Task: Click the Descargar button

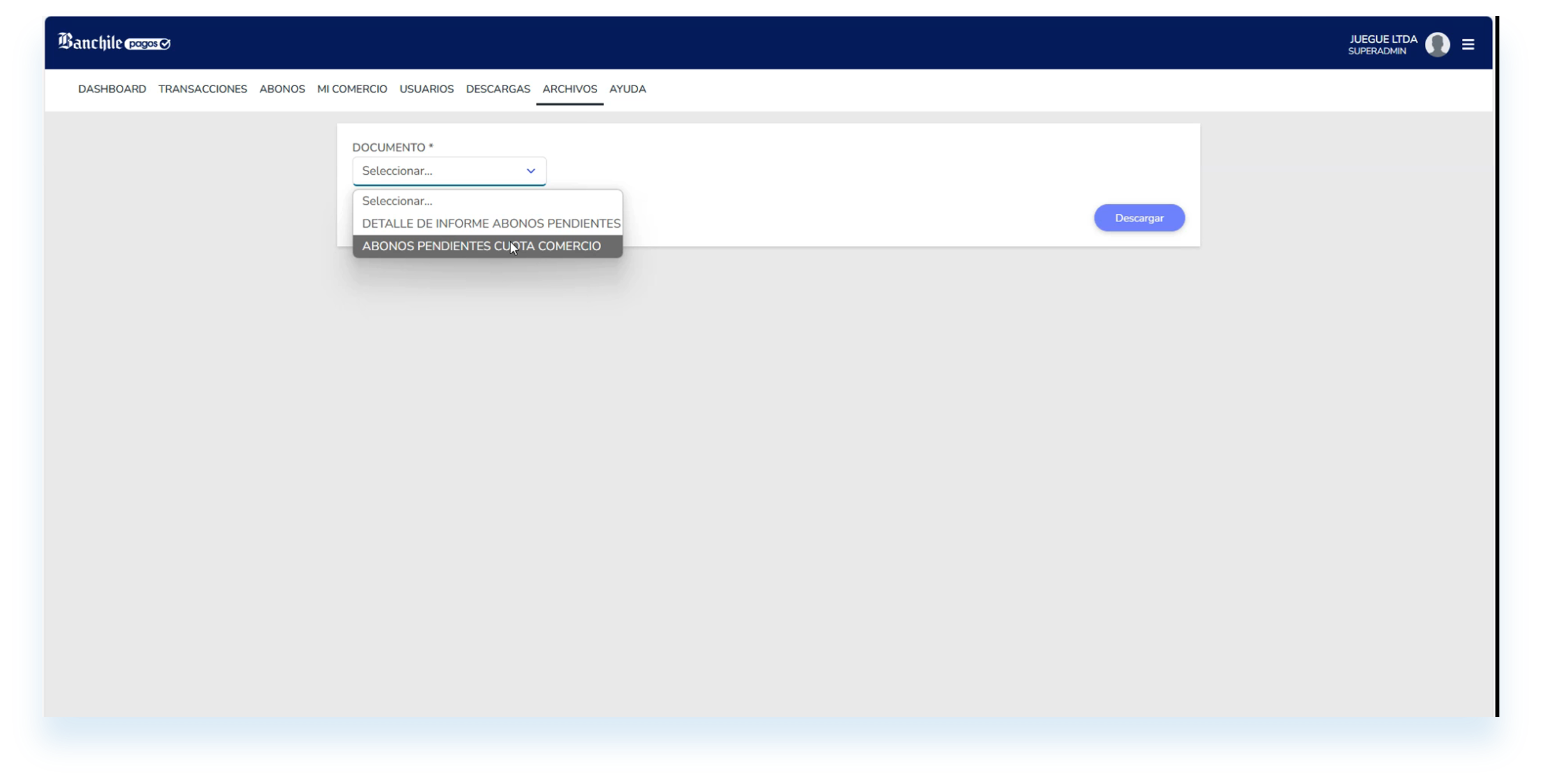Action: (1139, 218)
